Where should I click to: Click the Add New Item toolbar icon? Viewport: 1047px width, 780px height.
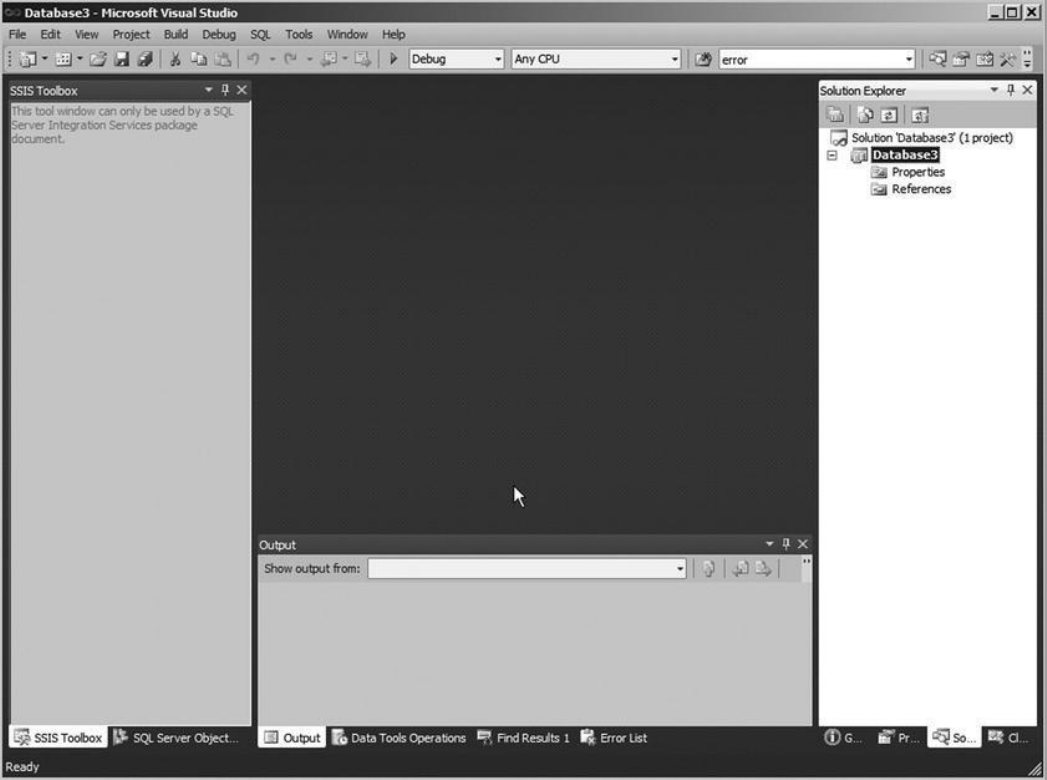click(63, 59)
